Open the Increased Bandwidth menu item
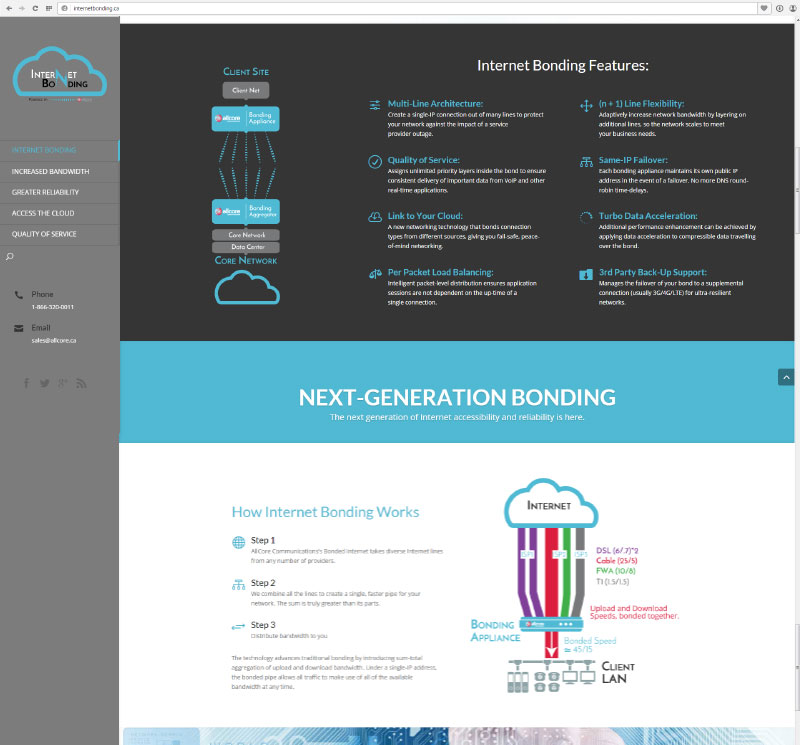This screenshot has height=745, width=800. (50, 171)
